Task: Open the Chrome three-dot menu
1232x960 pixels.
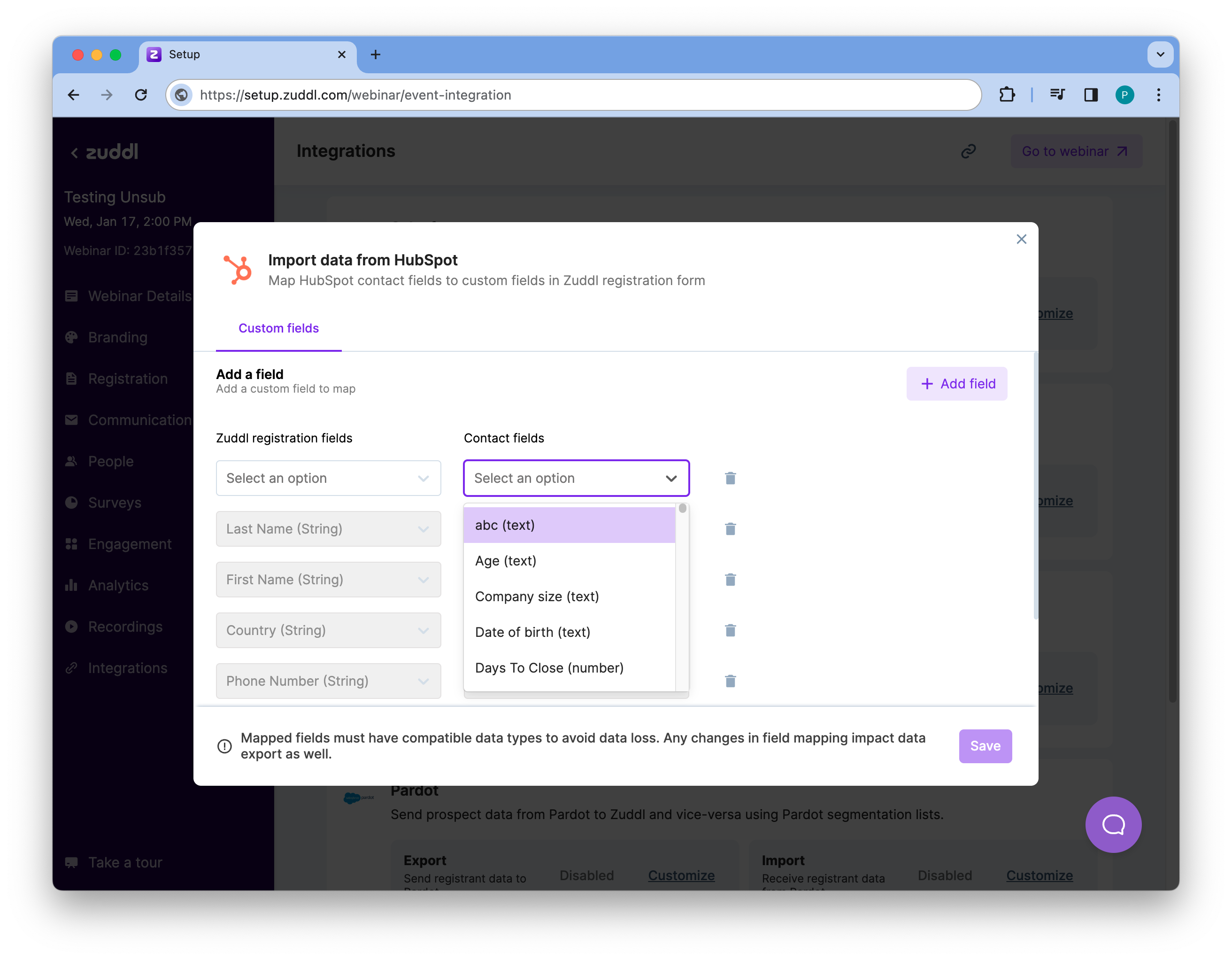Action: 1158,95
